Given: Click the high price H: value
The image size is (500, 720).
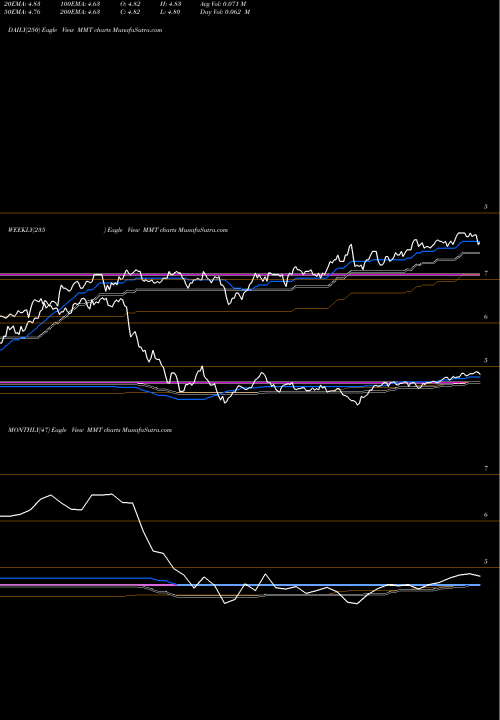Looking at the screenshot, I should (x=170, y=3).
